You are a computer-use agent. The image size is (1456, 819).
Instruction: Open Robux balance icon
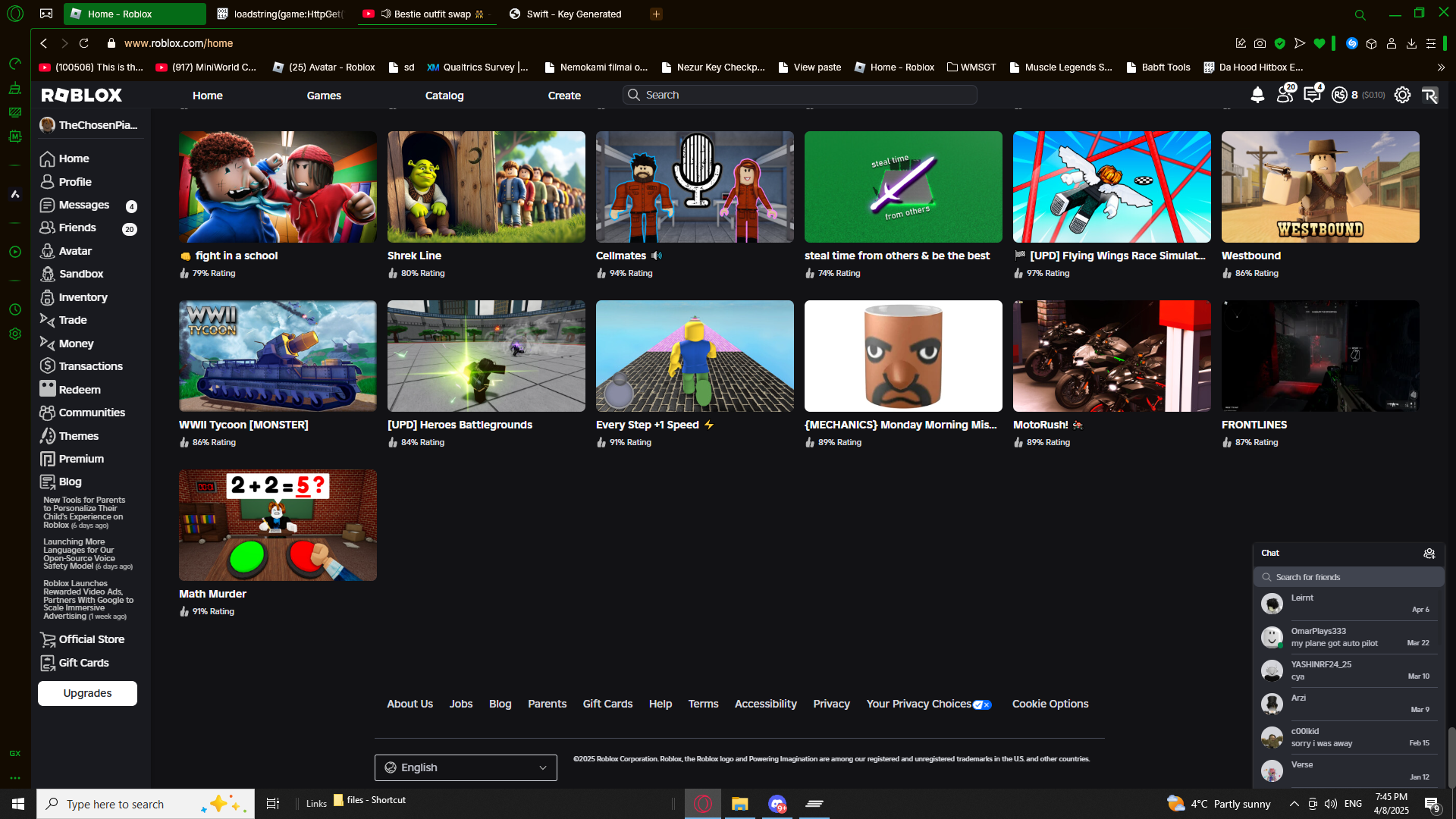coord(1339,95)
